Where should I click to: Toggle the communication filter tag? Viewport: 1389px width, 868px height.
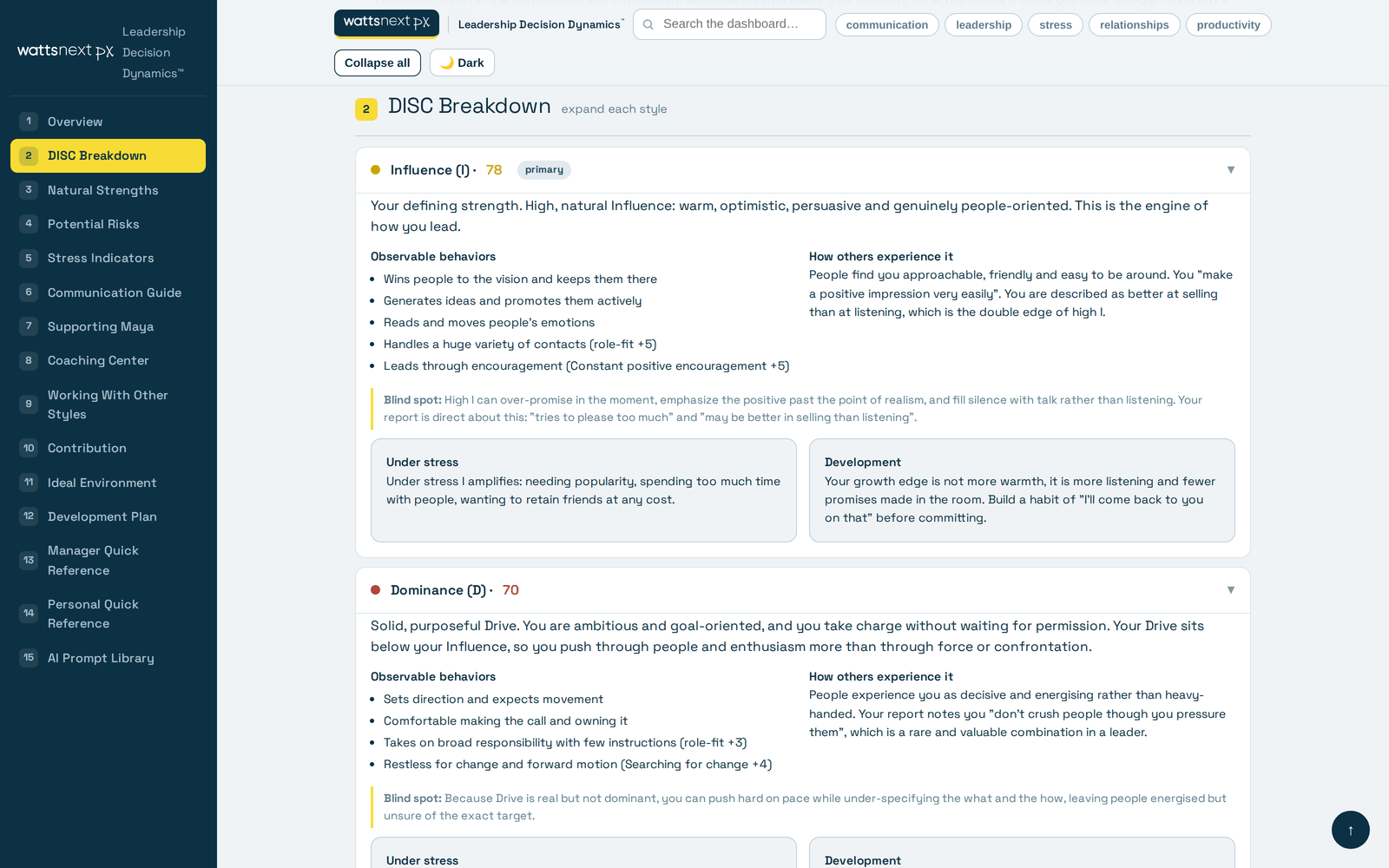pos(886,25)
